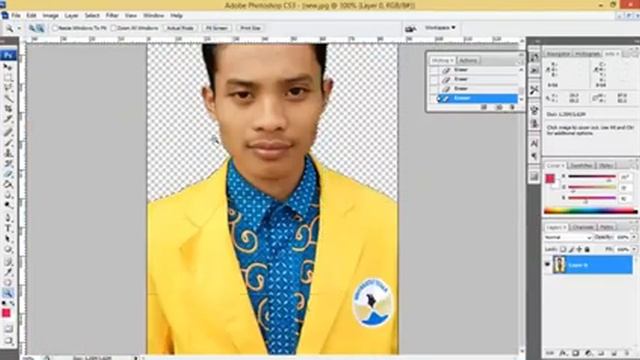Open the collapsed Tool Presets panel icon
Screen dimensions: 640x360
coord(534,90)
